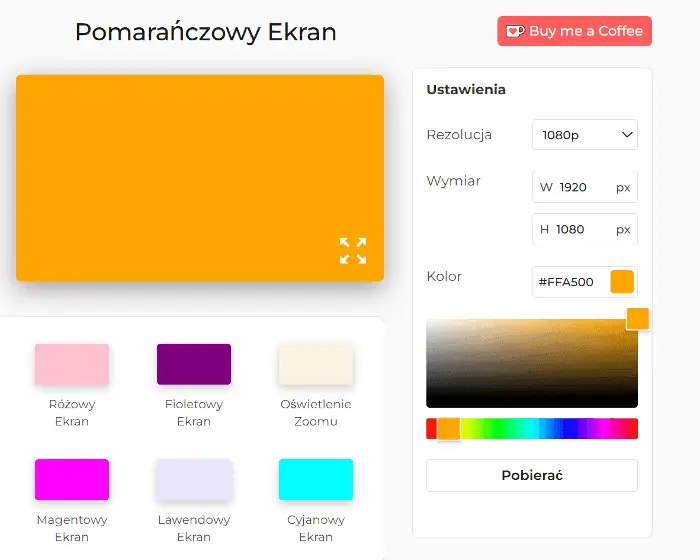Open the Rezolucja 1080p dropdown
Viewport: 700px width, 560px height.
(x=584, y=135)
